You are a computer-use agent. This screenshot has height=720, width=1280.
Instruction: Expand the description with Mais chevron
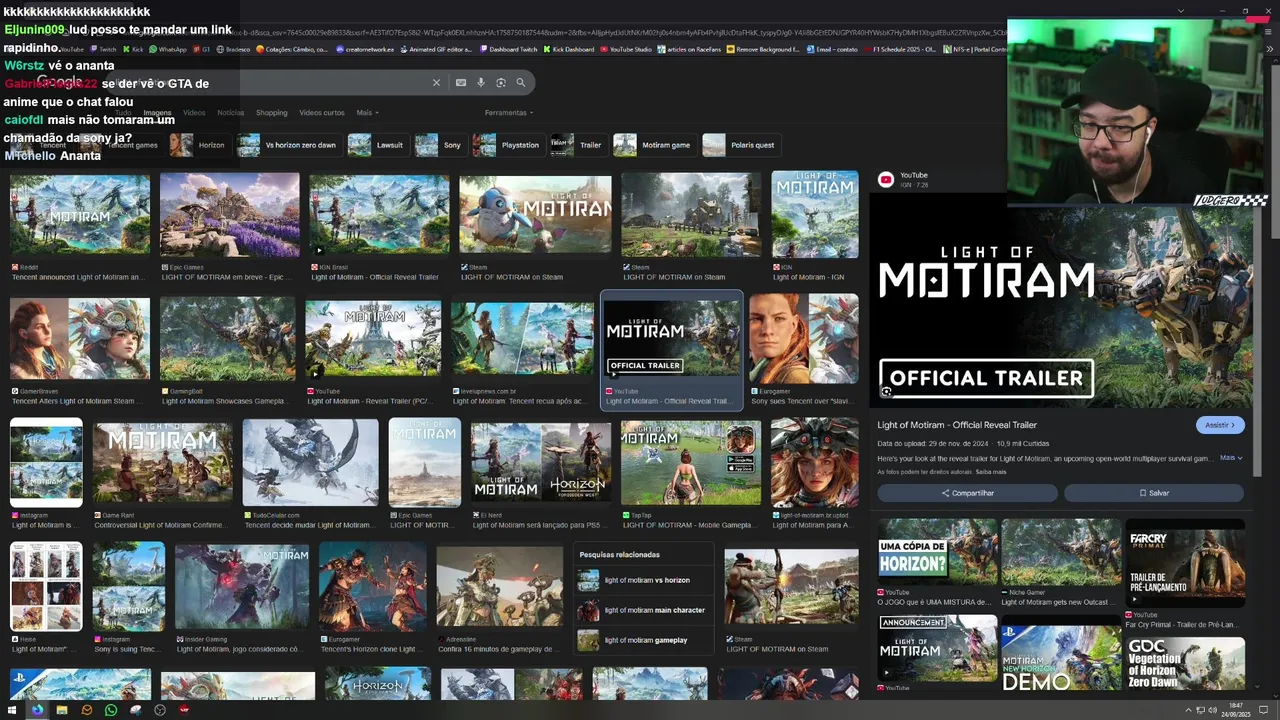[x=1231, y=458]
